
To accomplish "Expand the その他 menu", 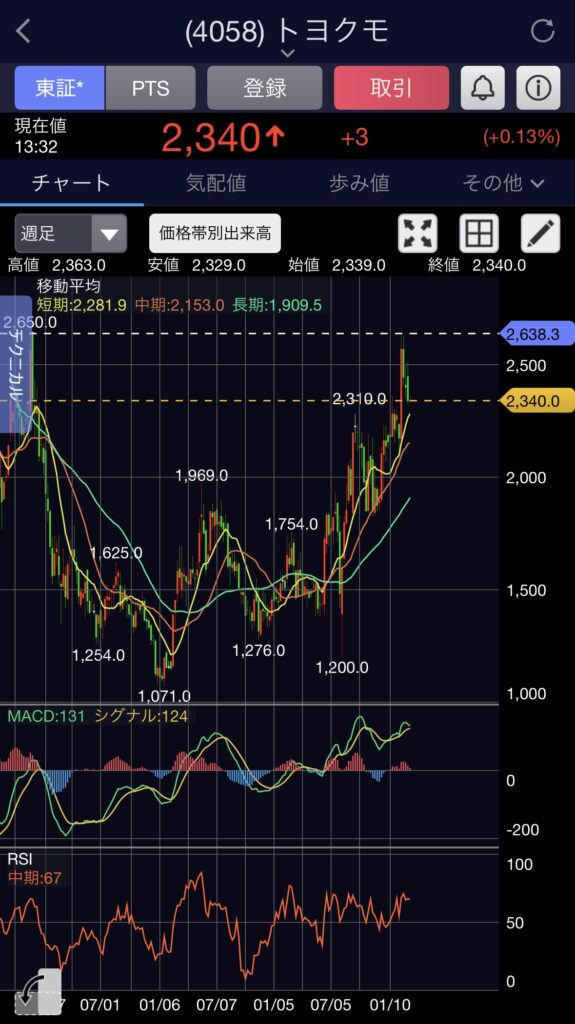I will [503, 183].
